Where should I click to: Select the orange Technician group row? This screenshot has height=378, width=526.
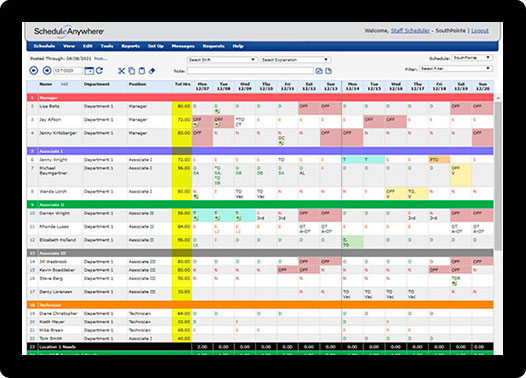pyautogui.click(x=260, y=305)
